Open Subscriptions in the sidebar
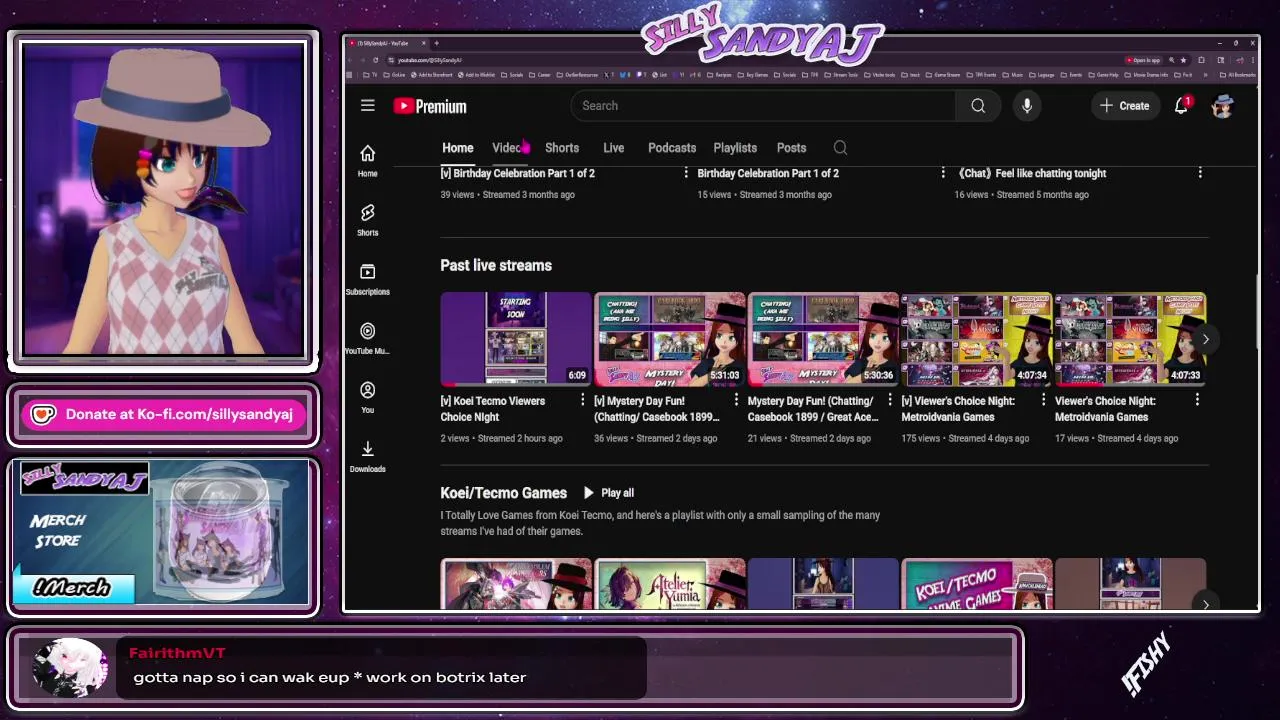 click(x=367, y=279)
